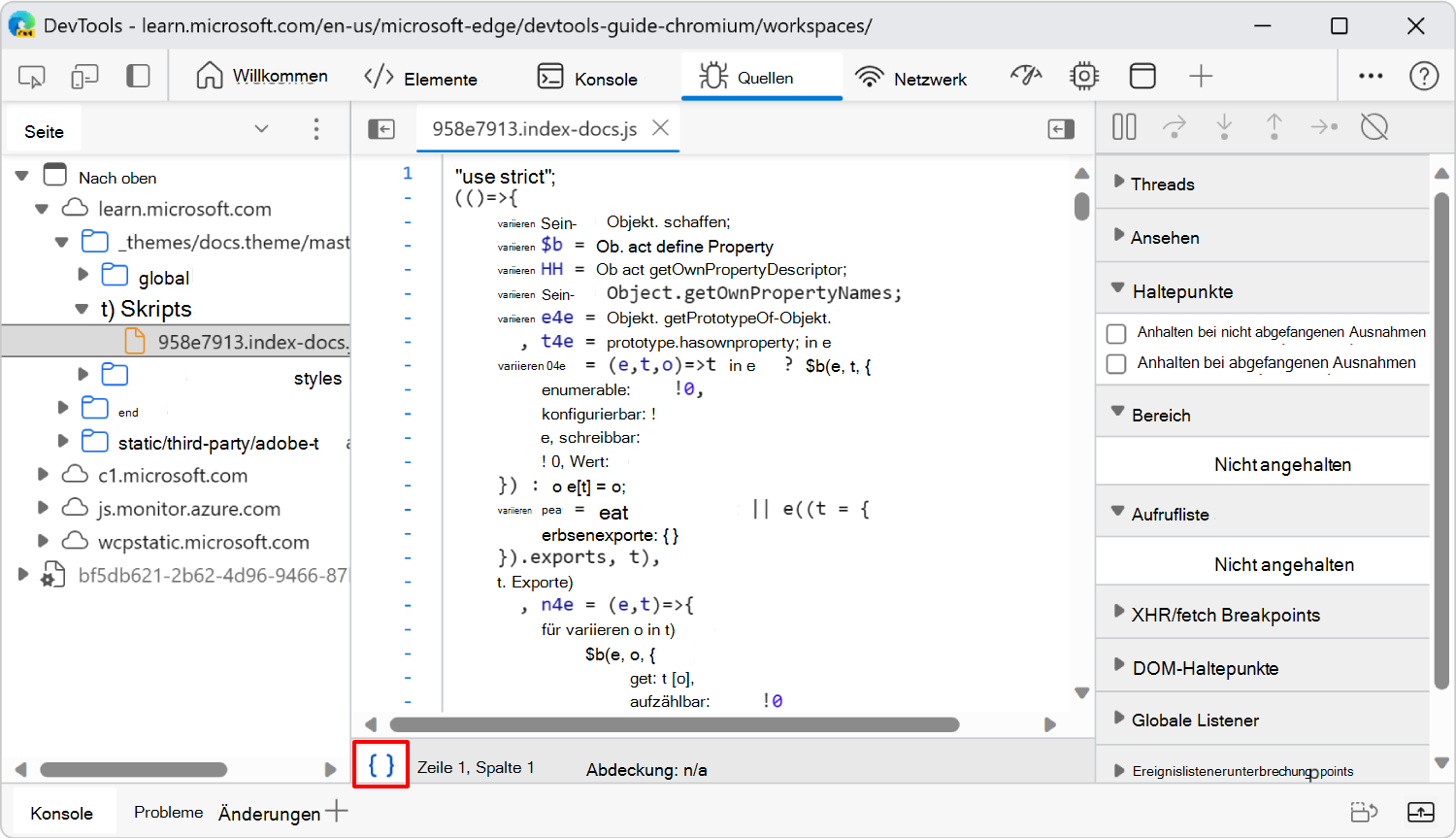Click the debugger pane vertical scrollbar
This screenshot has height=838, width=1456.
pyautogui.click(x=1441, y=440)
